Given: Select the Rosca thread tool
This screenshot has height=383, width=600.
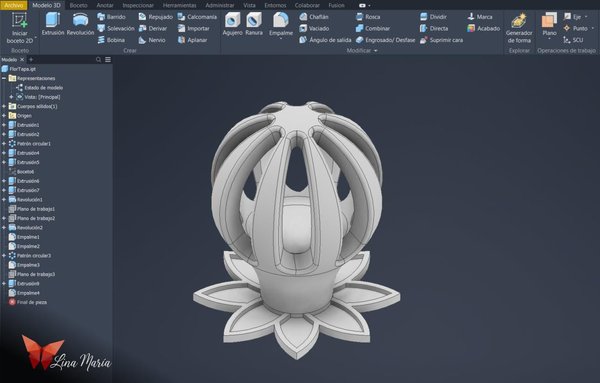Looking at the screenshot, I should tap(368, 17).
